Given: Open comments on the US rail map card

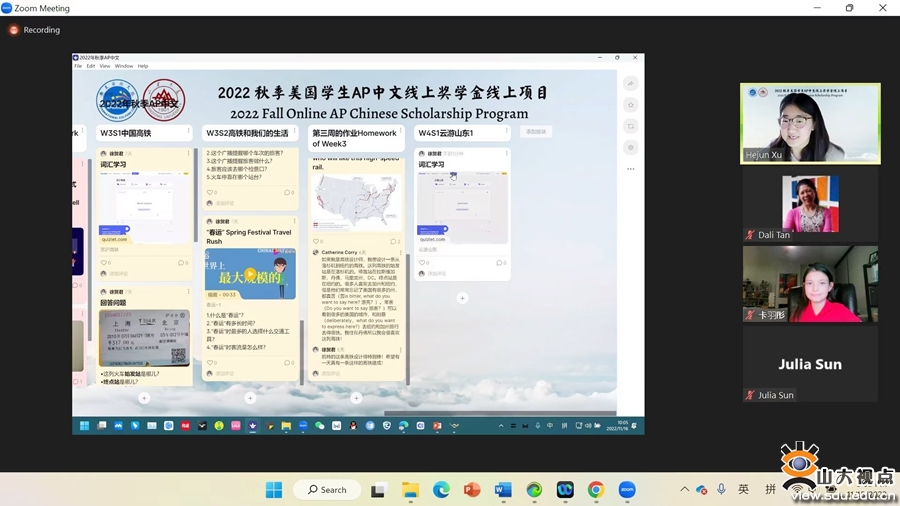Looking at the screenshot, I should 395,242.
